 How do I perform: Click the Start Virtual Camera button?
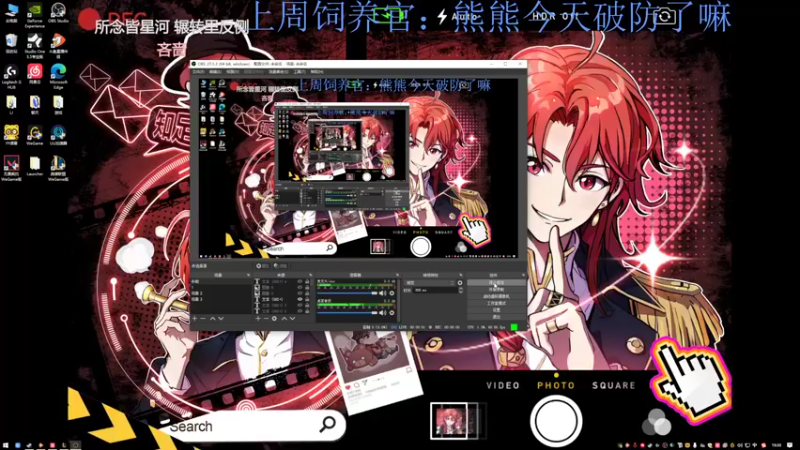pos(496,296)
